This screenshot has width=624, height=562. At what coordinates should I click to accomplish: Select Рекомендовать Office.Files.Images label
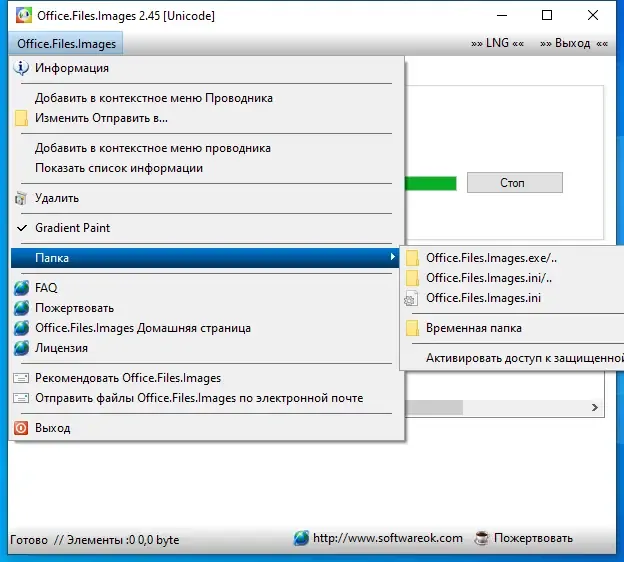[x=128, y=378]
